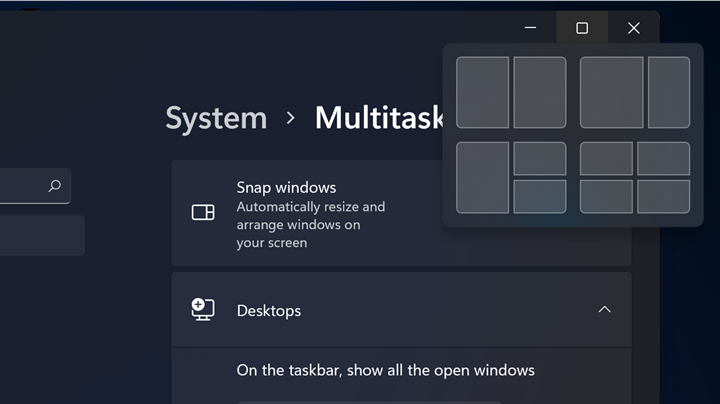The height and width of the screenshot is (404, 720).
Task: Select the Desktops monitor icon
Action: point(202,309)
